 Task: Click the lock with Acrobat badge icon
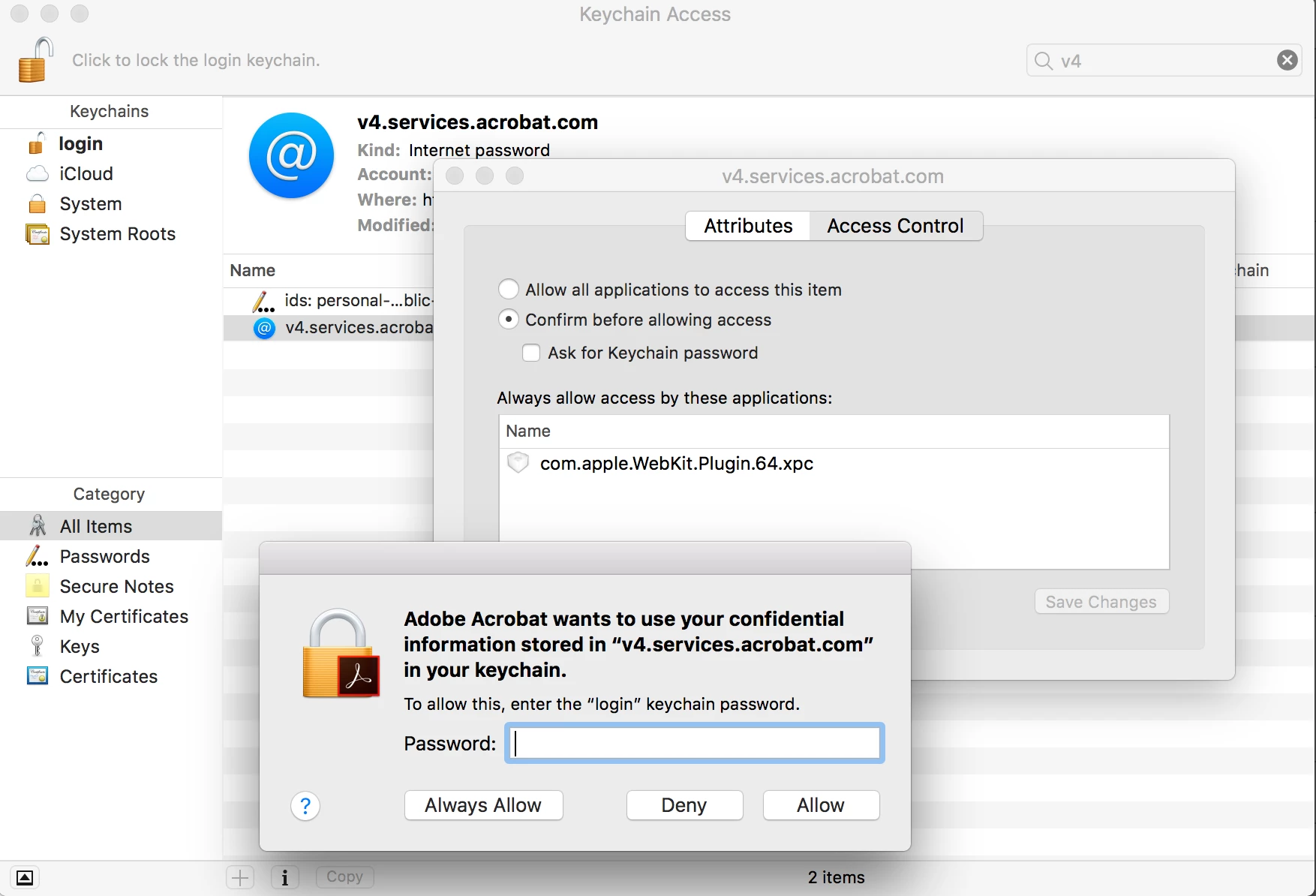(341, 654)
